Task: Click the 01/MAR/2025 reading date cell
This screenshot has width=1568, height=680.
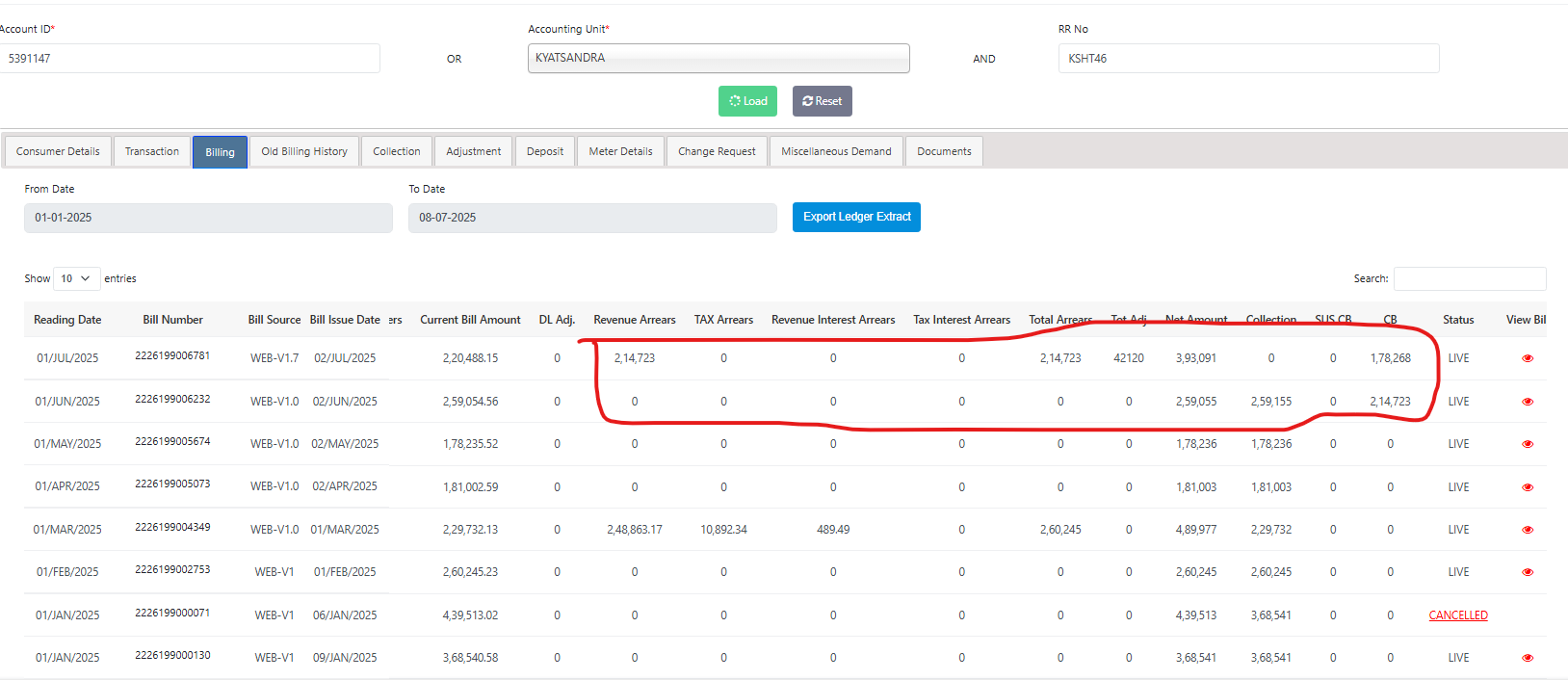Action: pyautogui.click(x=67, y=530)
